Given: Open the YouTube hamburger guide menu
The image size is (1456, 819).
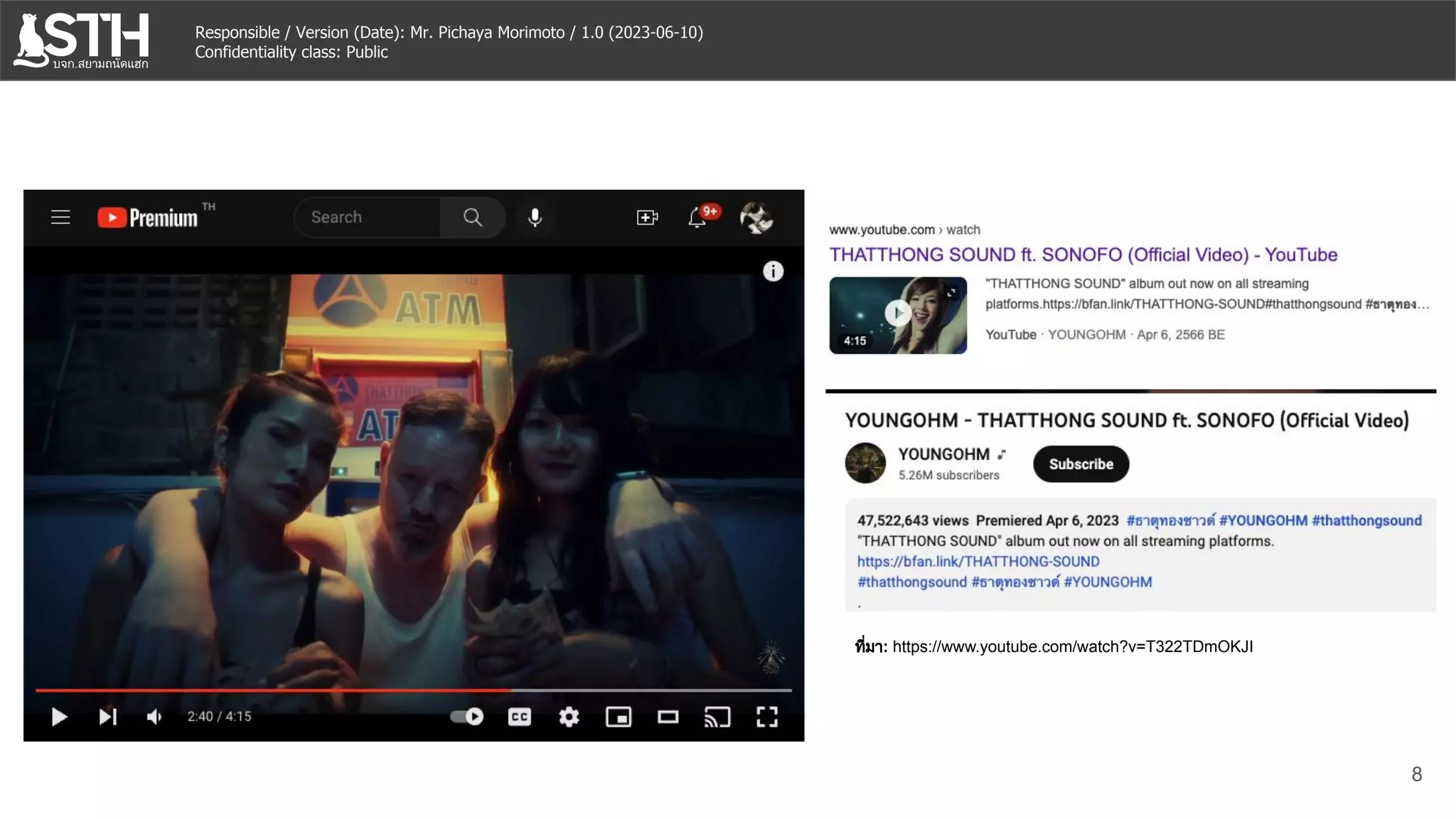Looking at the screenshot, I should tap(60, 218).
